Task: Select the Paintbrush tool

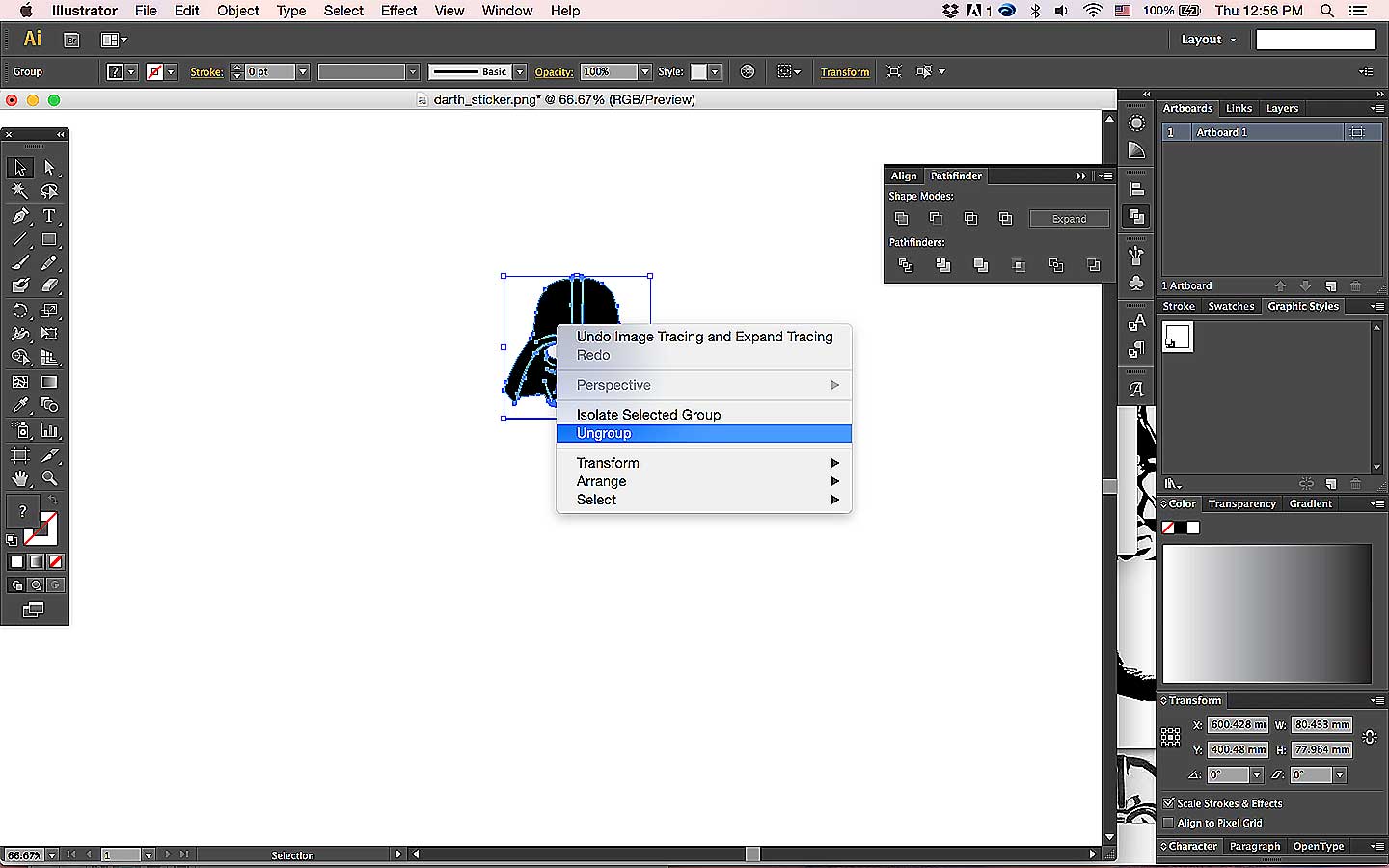Action: coord(20,262)
